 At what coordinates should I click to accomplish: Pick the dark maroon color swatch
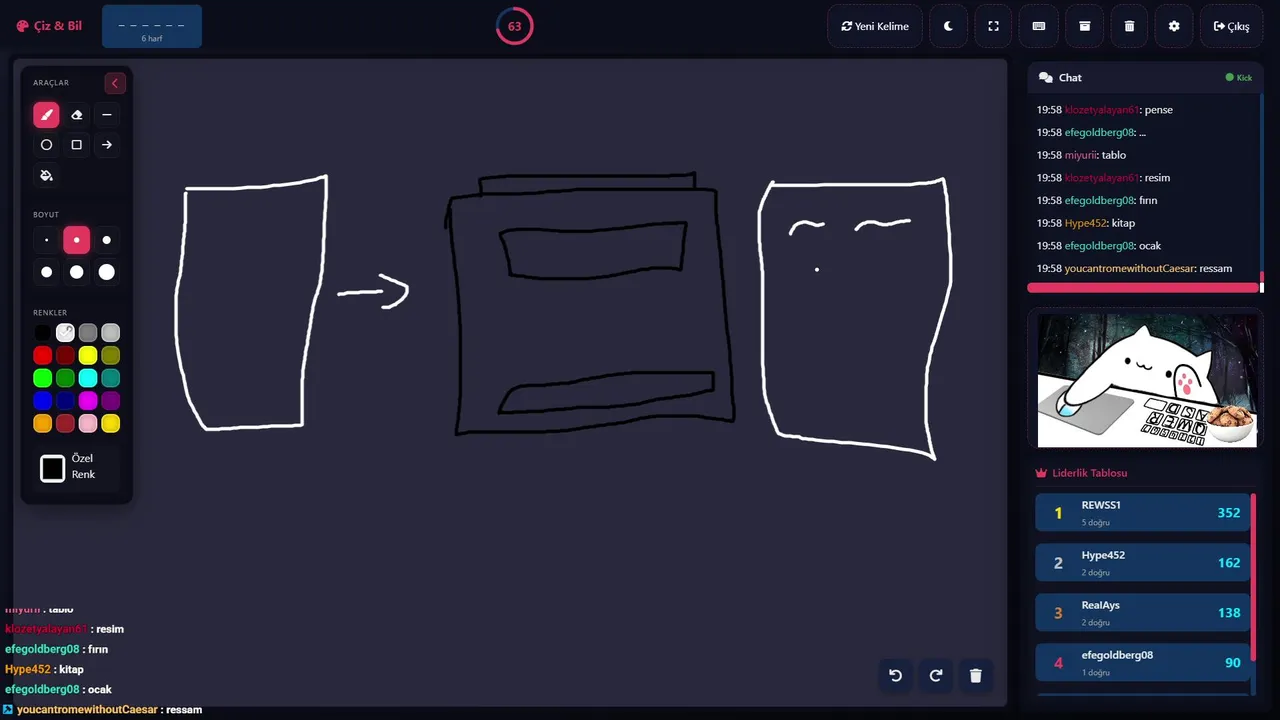click(x=65, y=355)
